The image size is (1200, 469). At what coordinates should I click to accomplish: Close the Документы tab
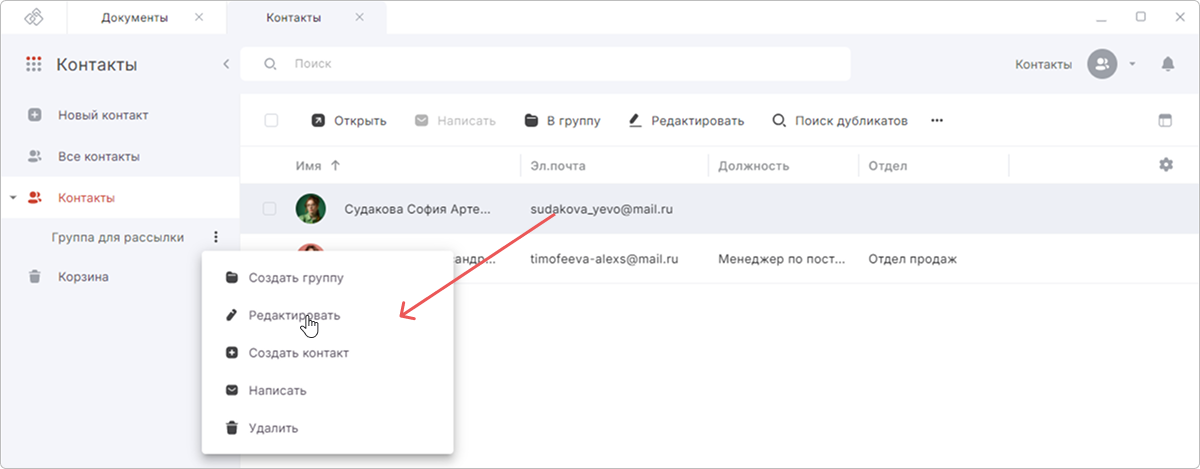(198, 18)
